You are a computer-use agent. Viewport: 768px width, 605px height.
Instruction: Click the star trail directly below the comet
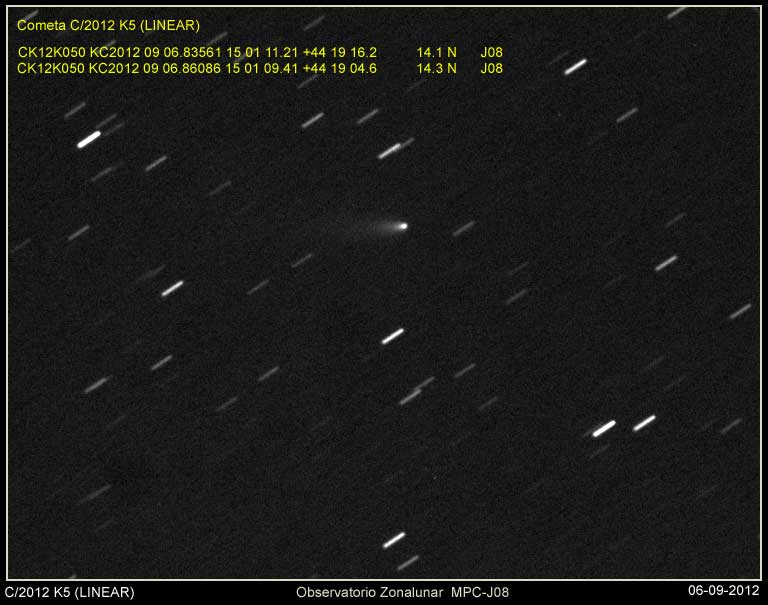[x=392, y=336]
